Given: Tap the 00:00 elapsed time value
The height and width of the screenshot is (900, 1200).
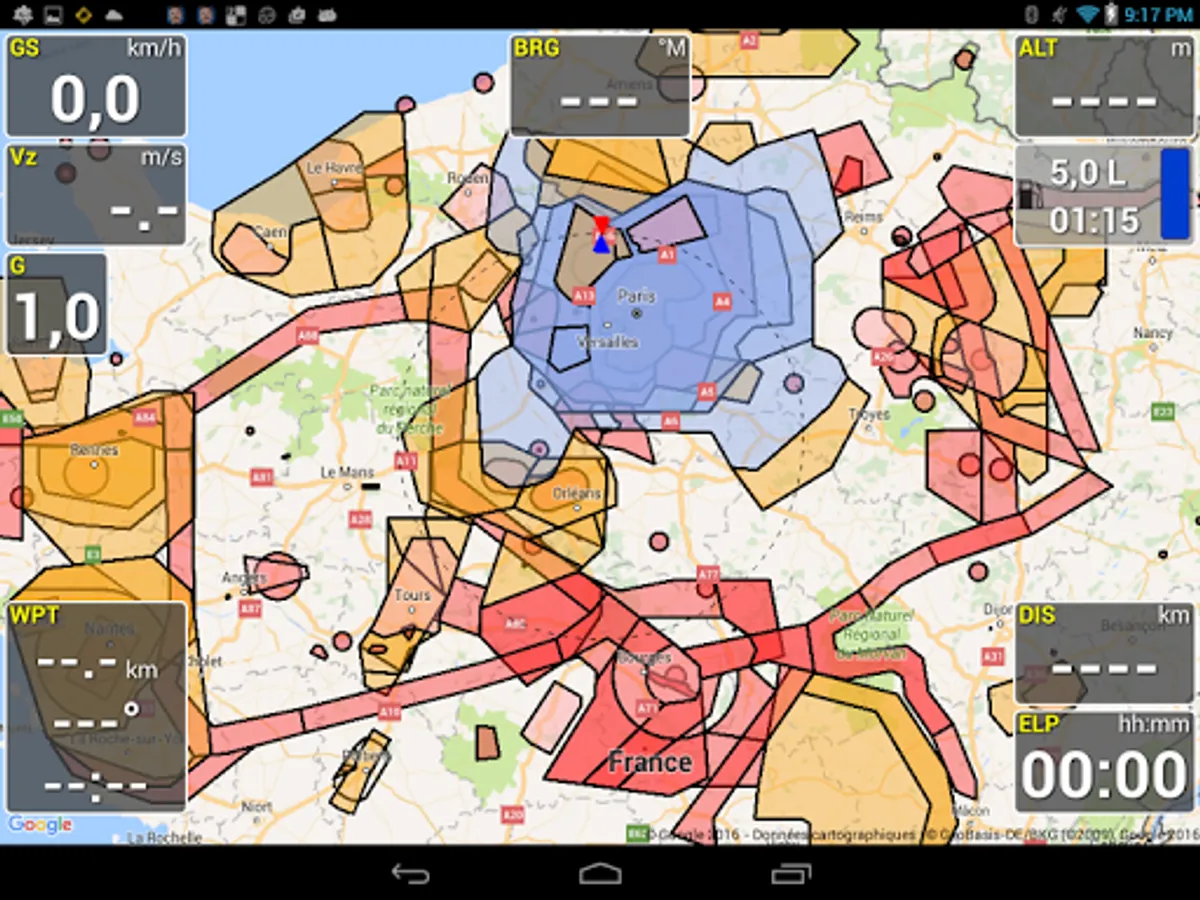Looking at the screenshot, I should (x=1104, y=776).
